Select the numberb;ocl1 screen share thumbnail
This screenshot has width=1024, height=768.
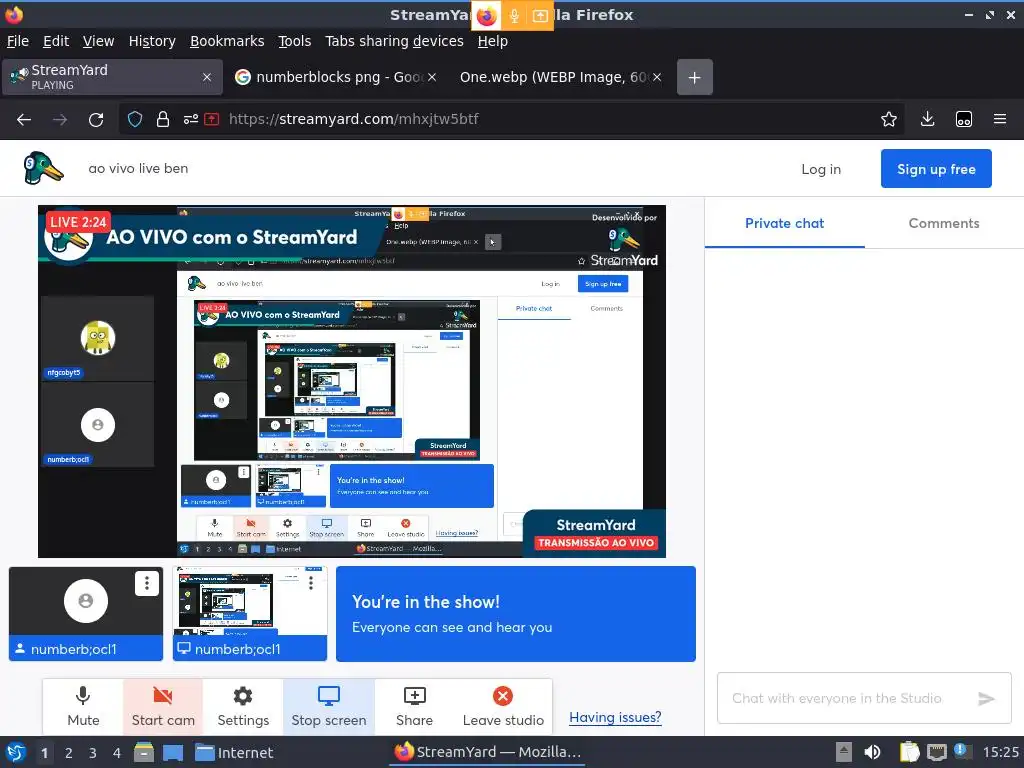click(x=250, y=613)
